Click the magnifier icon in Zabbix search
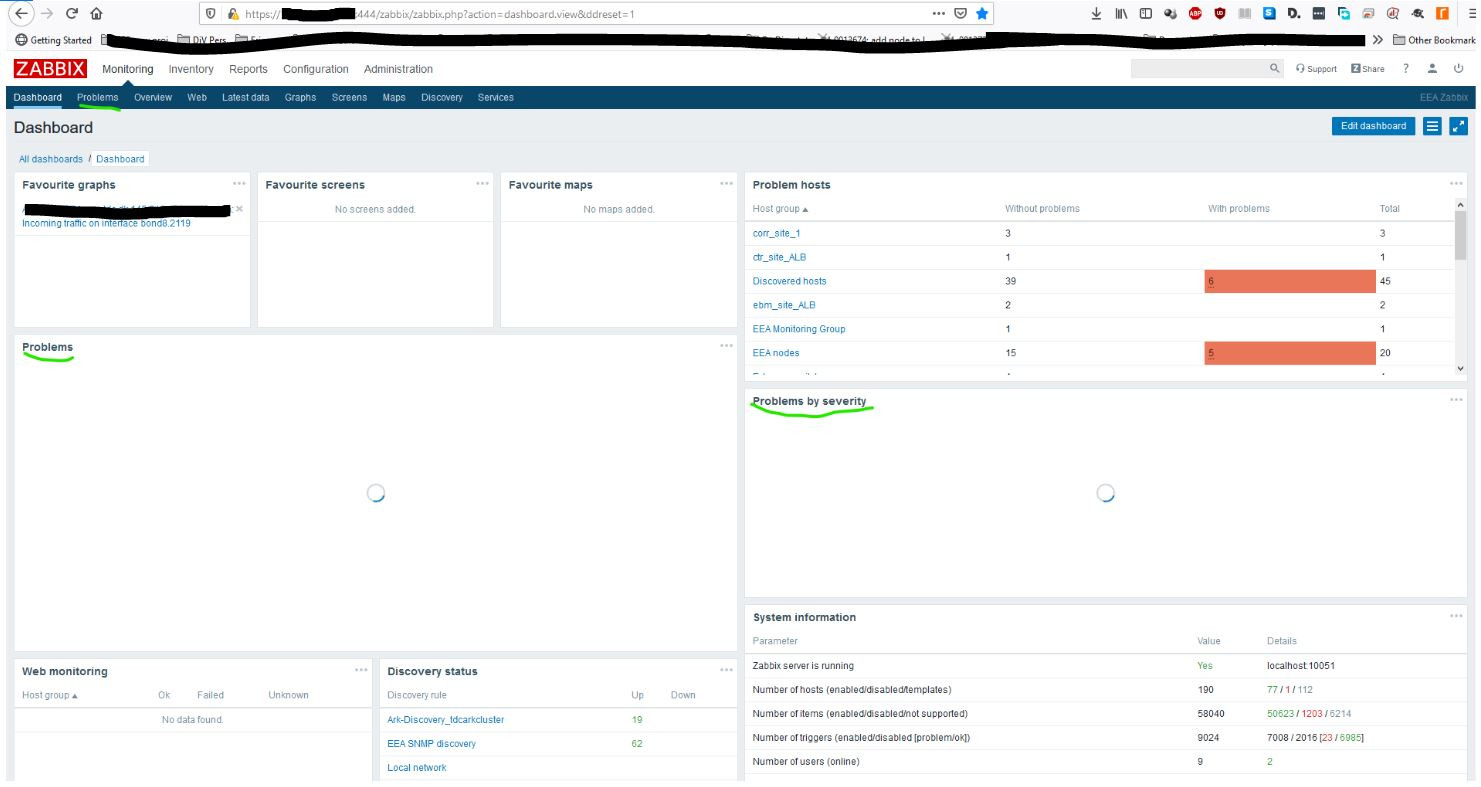The width and height of the screenshot is (1481, 787). tap(1274, 69)
